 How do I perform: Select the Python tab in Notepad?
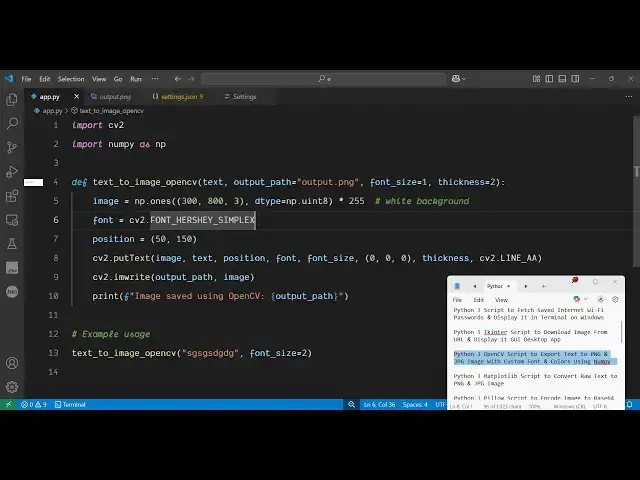tap(498, 286)
